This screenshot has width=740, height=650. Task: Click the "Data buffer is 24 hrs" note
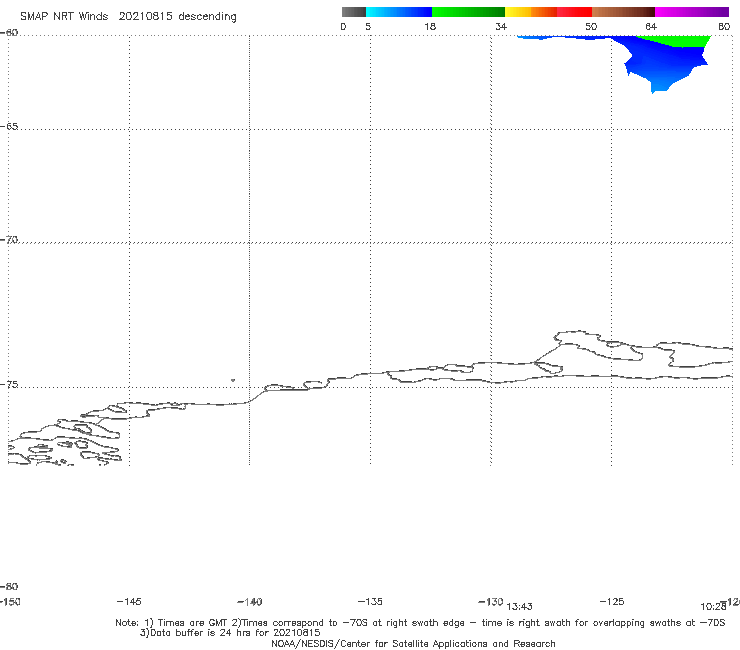[230, 633]
